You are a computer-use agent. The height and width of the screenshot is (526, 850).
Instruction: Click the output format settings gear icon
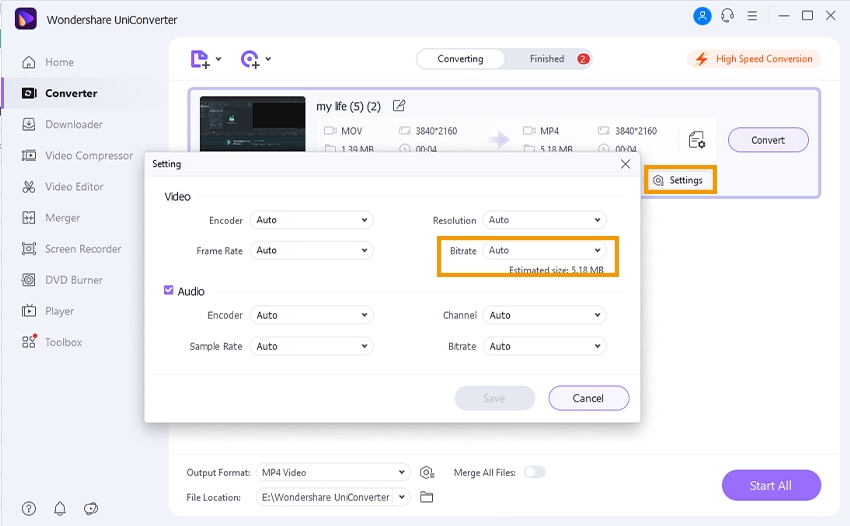click(x=427, y=472)
